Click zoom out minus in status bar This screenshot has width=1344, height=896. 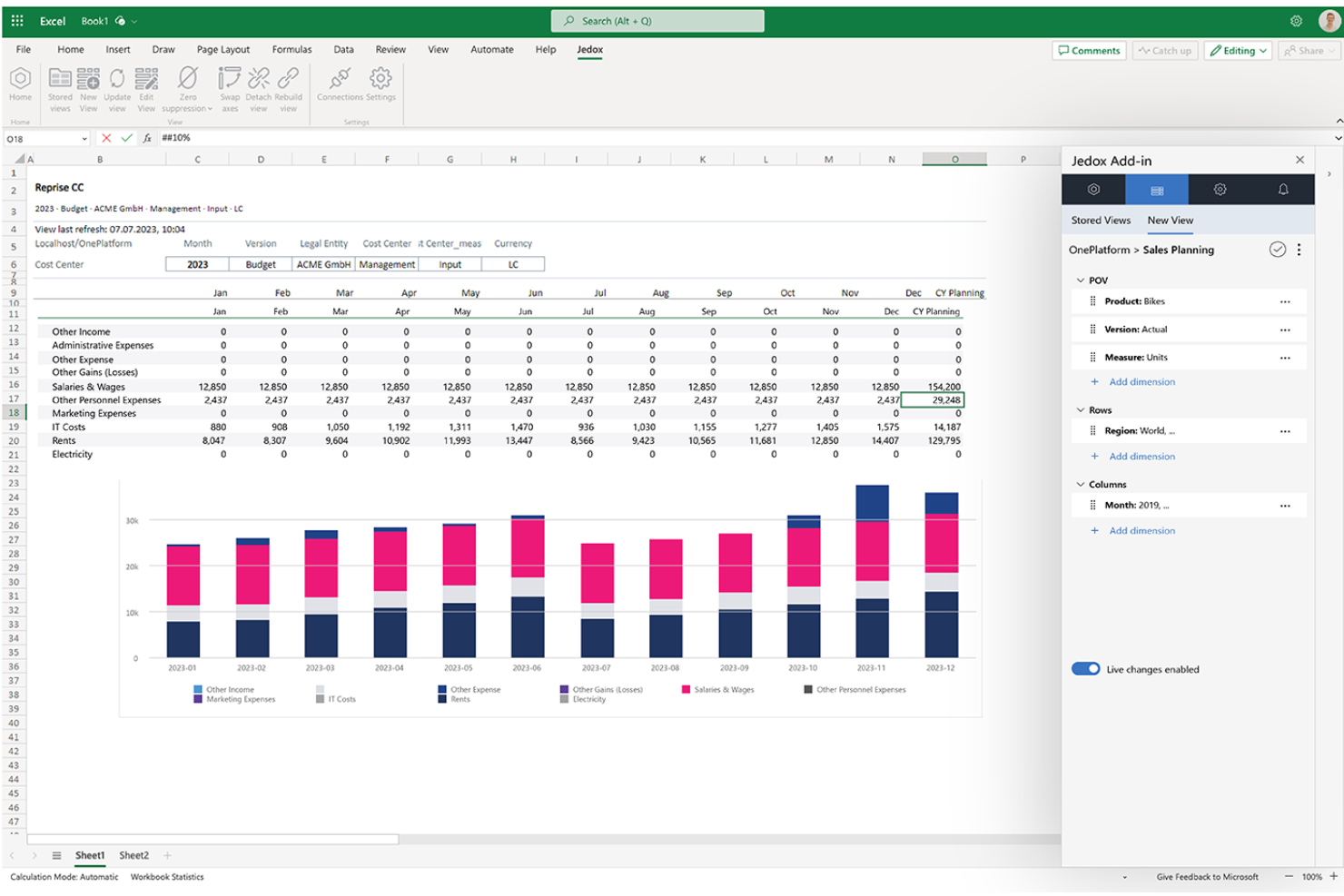(1288, 876)
